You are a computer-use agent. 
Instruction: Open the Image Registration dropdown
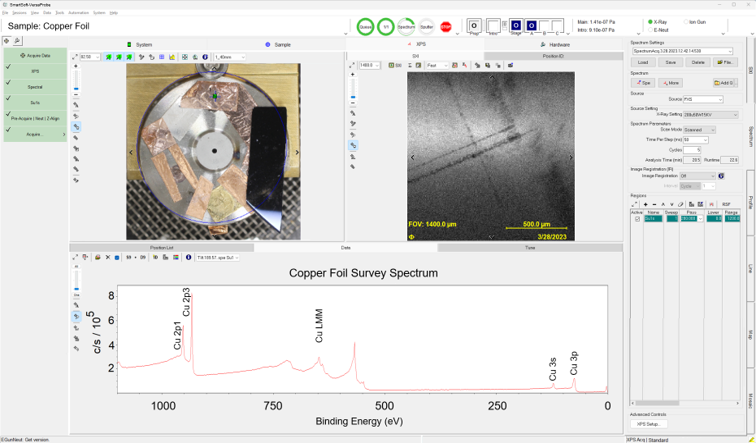tap(697, 176)
